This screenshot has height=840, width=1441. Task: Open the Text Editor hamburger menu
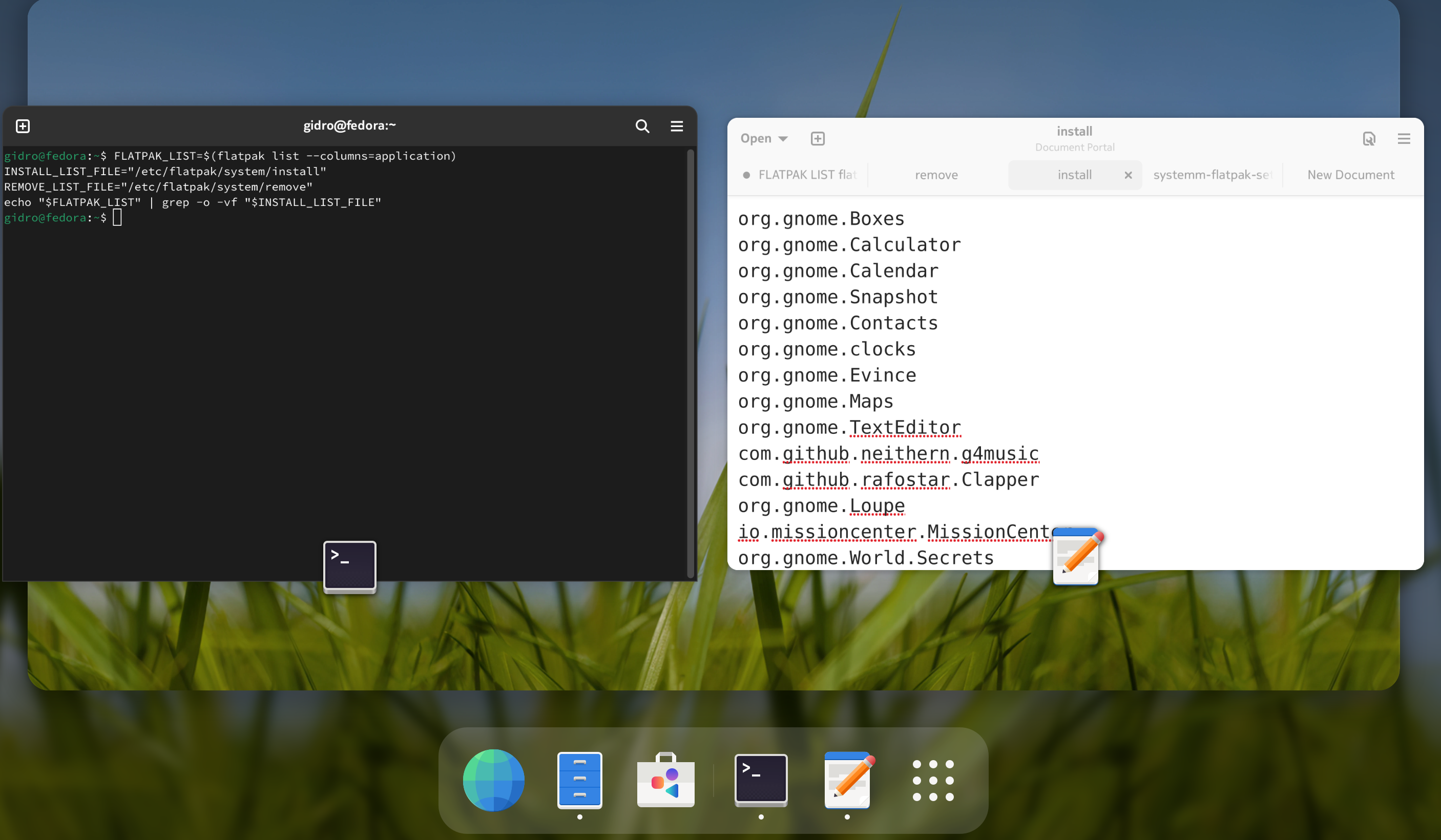[x=1404, y=139]
